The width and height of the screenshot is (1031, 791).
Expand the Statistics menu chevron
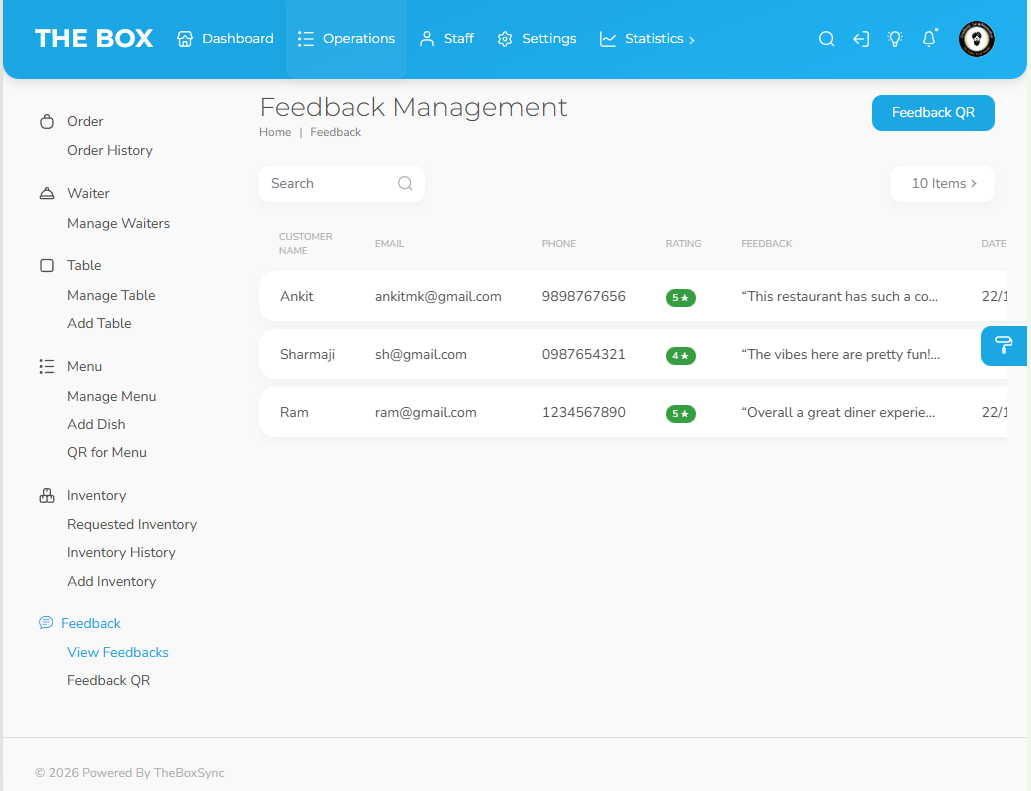[x=692, y=40]
